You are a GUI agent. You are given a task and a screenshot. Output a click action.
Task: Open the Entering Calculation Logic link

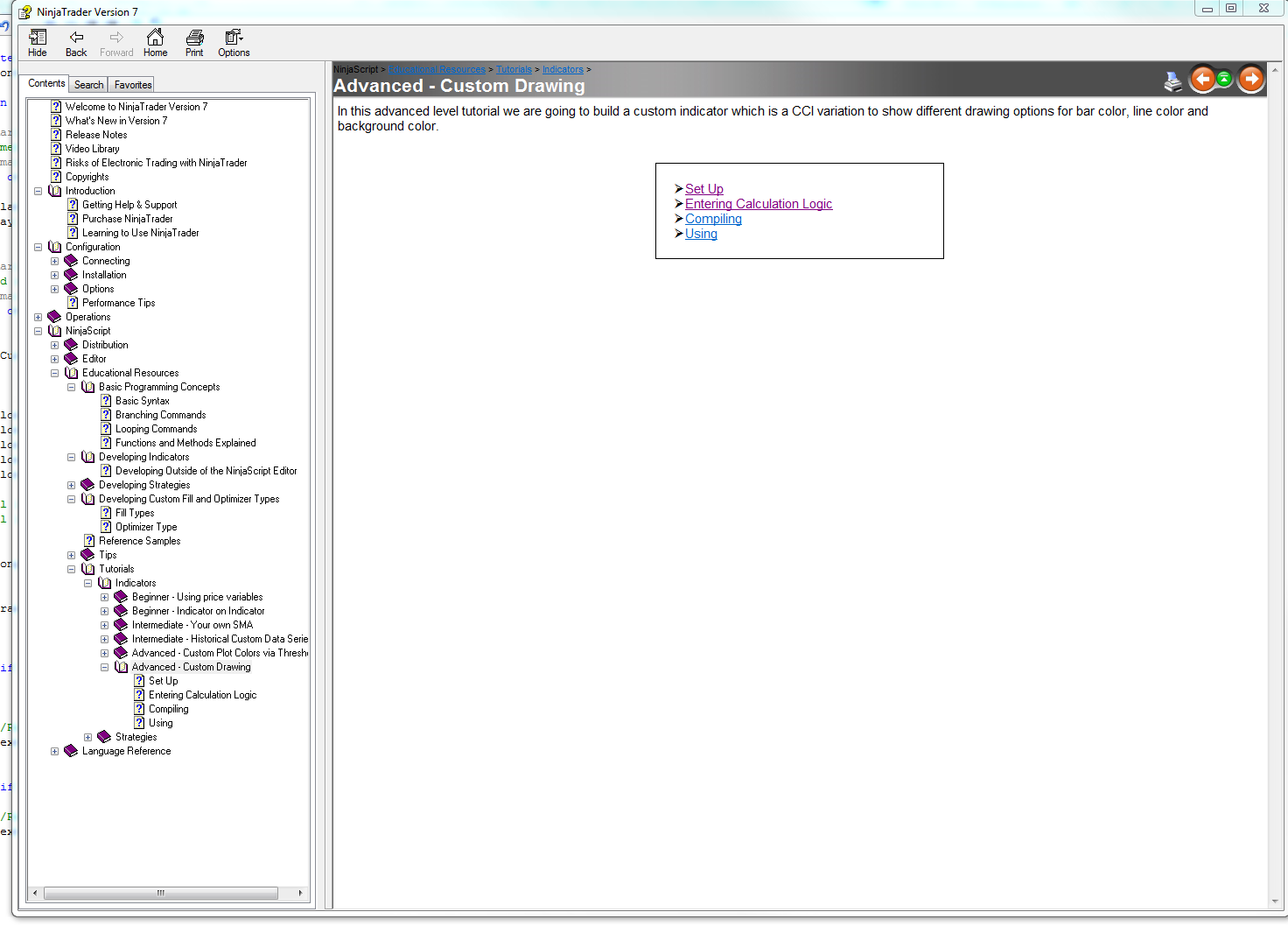pos(759,204)
